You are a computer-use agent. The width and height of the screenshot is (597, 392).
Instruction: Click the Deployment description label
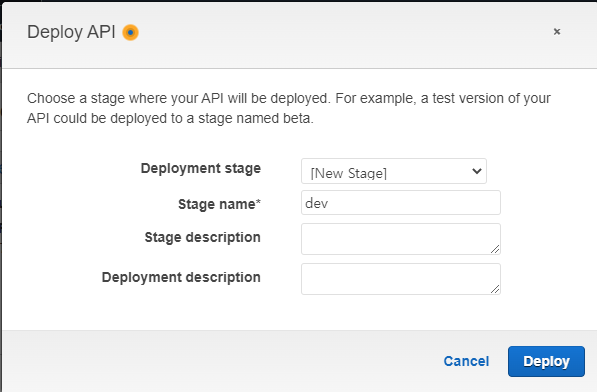click(x=181, y=277)
